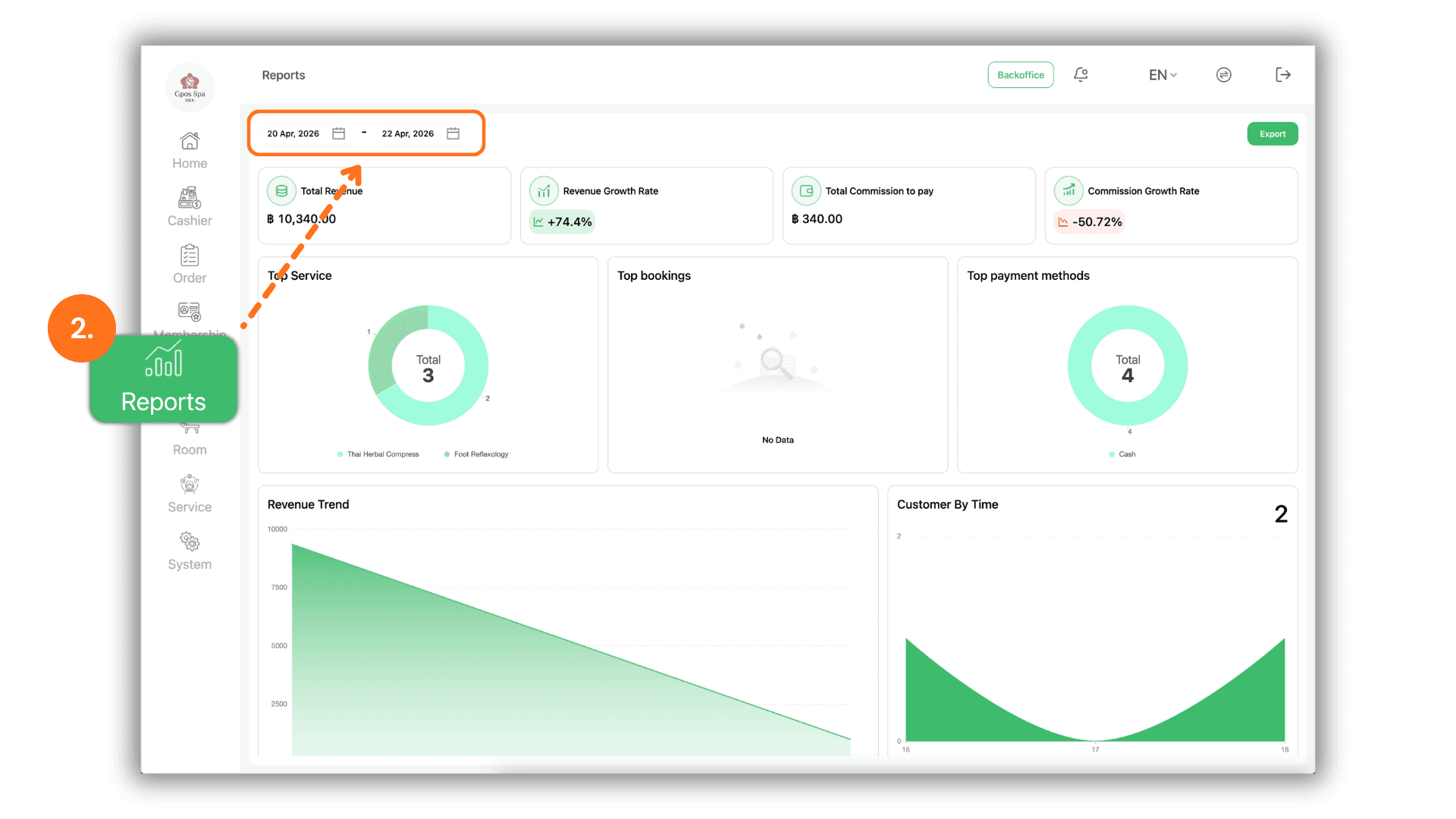Open the Service section

190,494
